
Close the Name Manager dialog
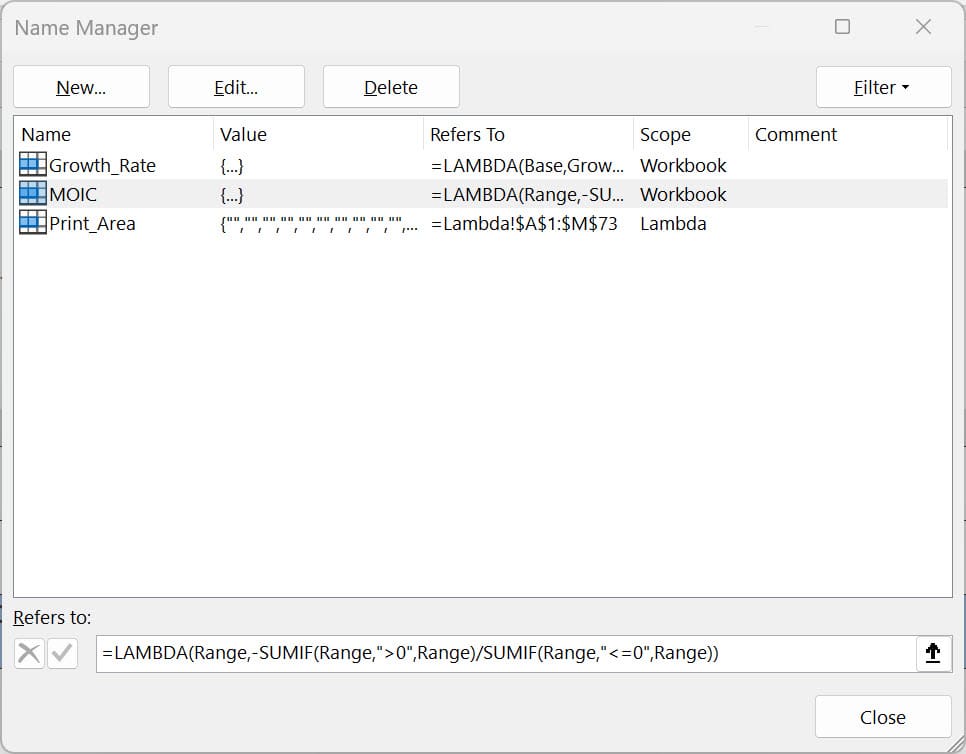click(882, 716)
